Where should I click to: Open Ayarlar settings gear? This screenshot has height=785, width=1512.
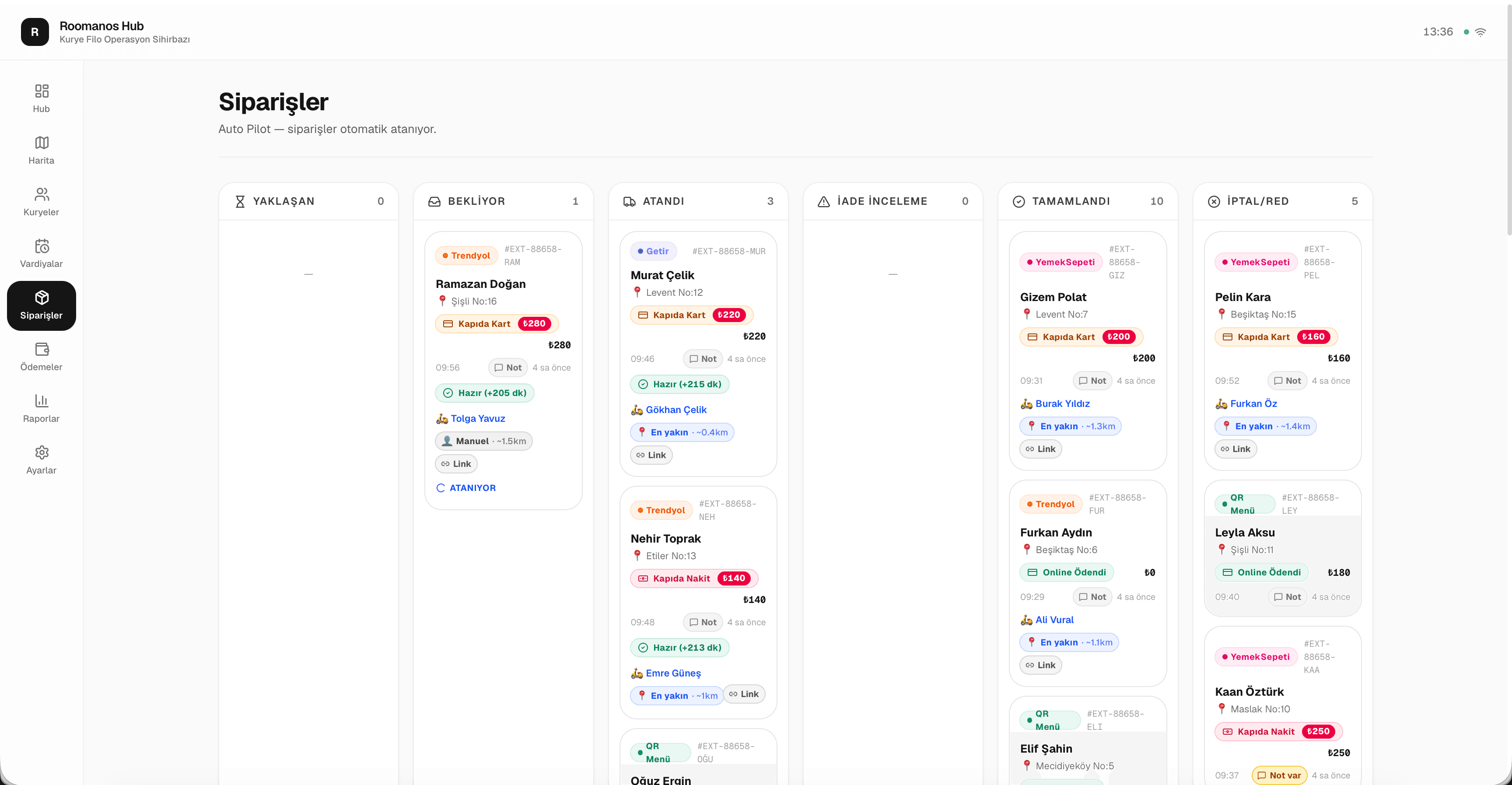pos(41,460)
